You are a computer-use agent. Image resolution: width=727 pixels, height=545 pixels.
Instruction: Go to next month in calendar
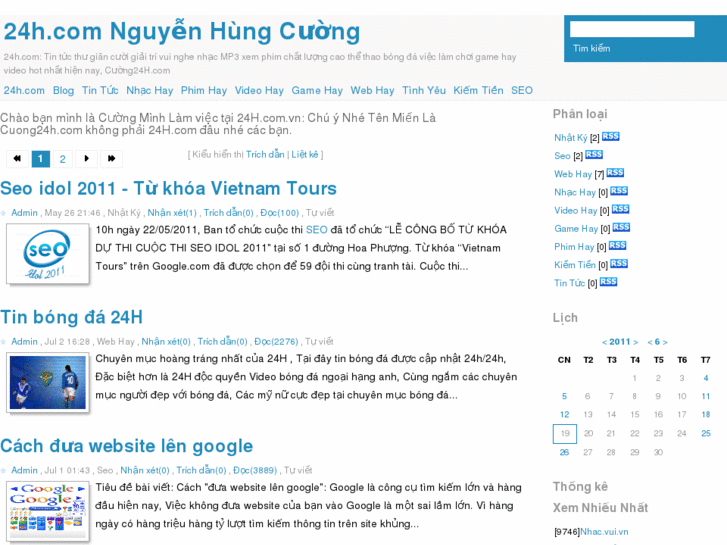665,342
